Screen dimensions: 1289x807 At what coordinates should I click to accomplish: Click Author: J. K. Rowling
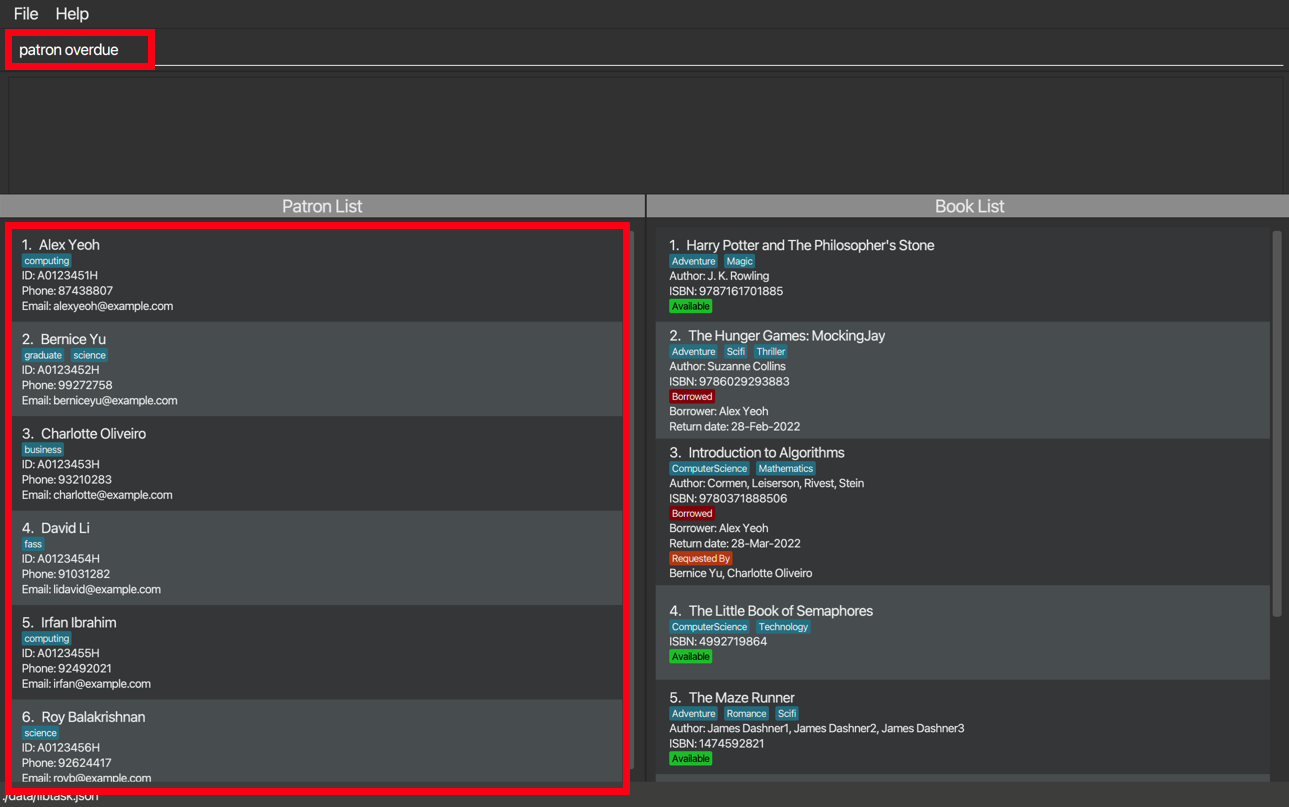[719, 276]
